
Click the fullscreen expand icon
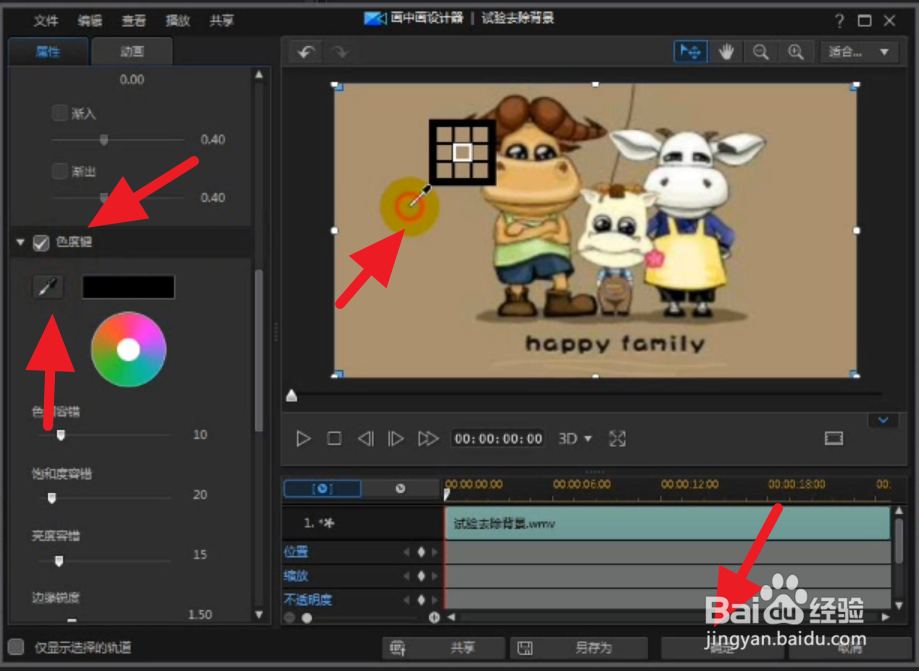click(x=617, y=438)
